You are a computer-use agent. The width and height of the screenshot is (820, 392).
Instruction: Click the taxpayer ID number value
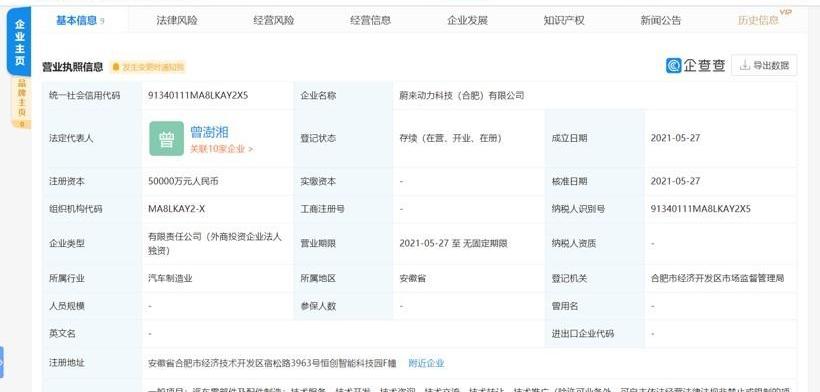(701, 209)
